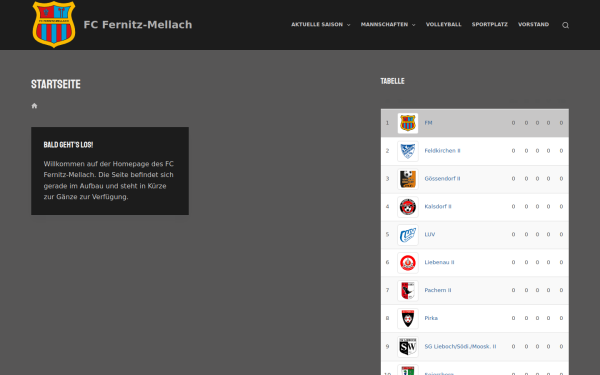Click the Gössendorf II team crest
The height and width of the screenshot is (375, 600).
(408, 179)
